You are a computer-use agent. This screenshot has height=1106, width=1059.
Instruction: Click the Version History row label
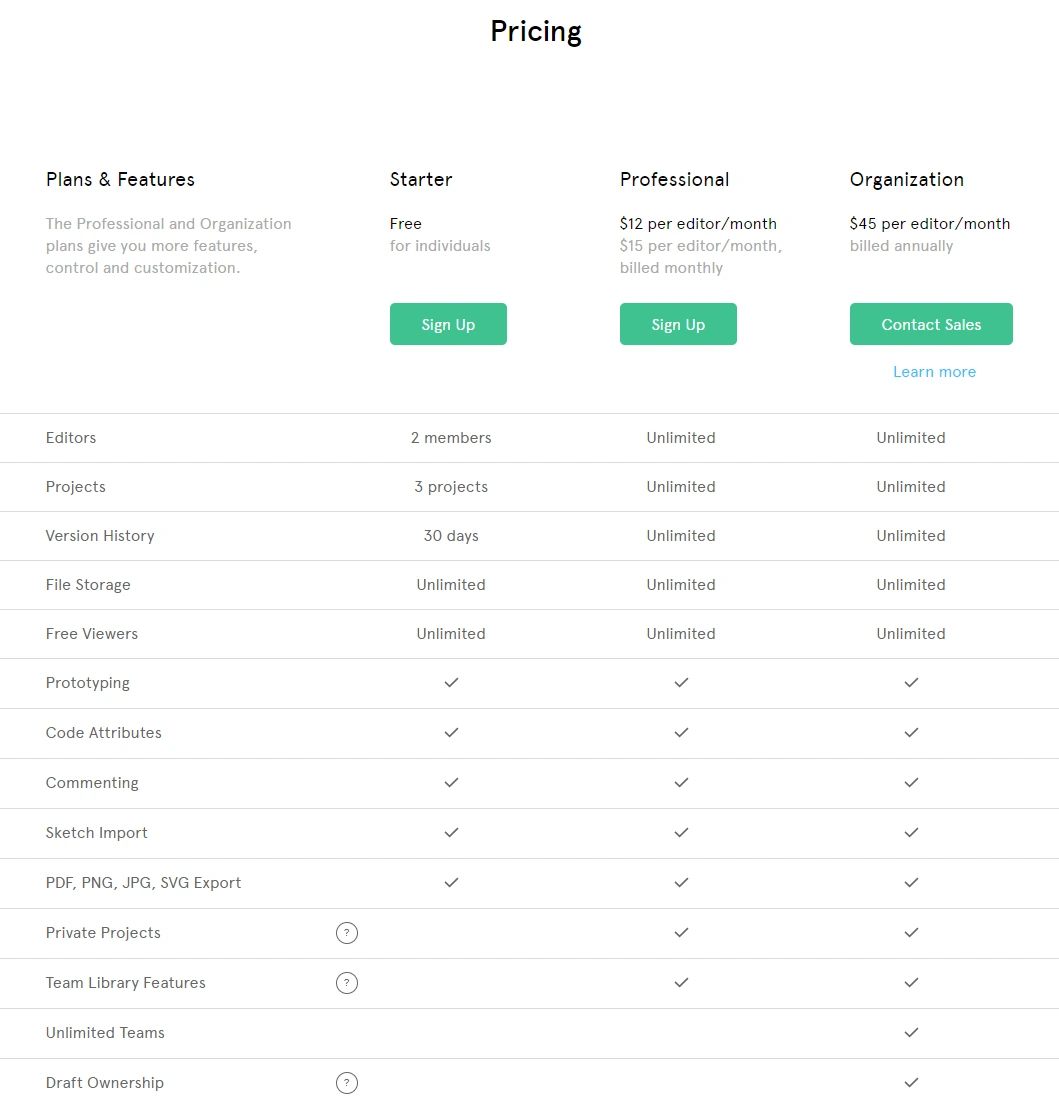[x=100, y=536]
